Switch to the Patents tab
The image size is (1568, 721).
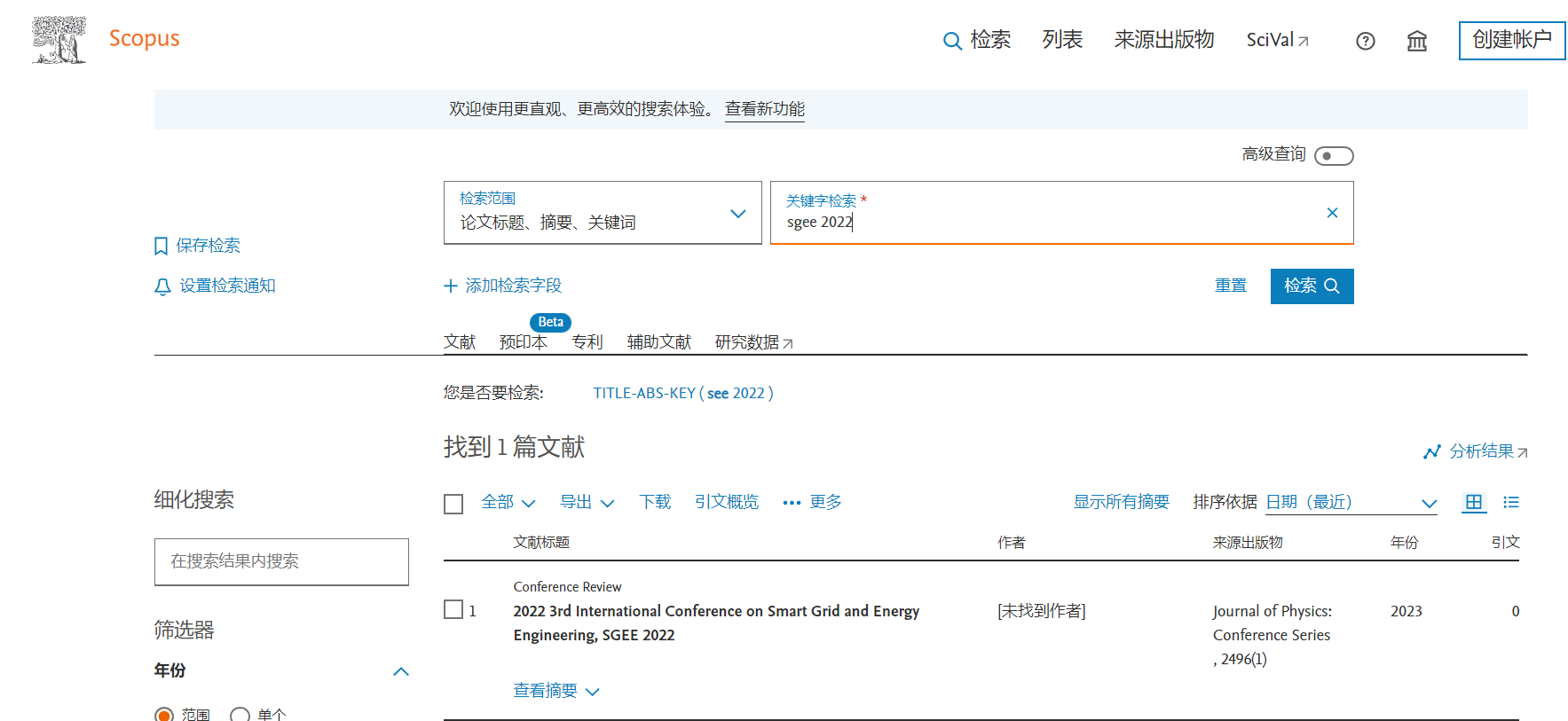(x=587, y=342)
